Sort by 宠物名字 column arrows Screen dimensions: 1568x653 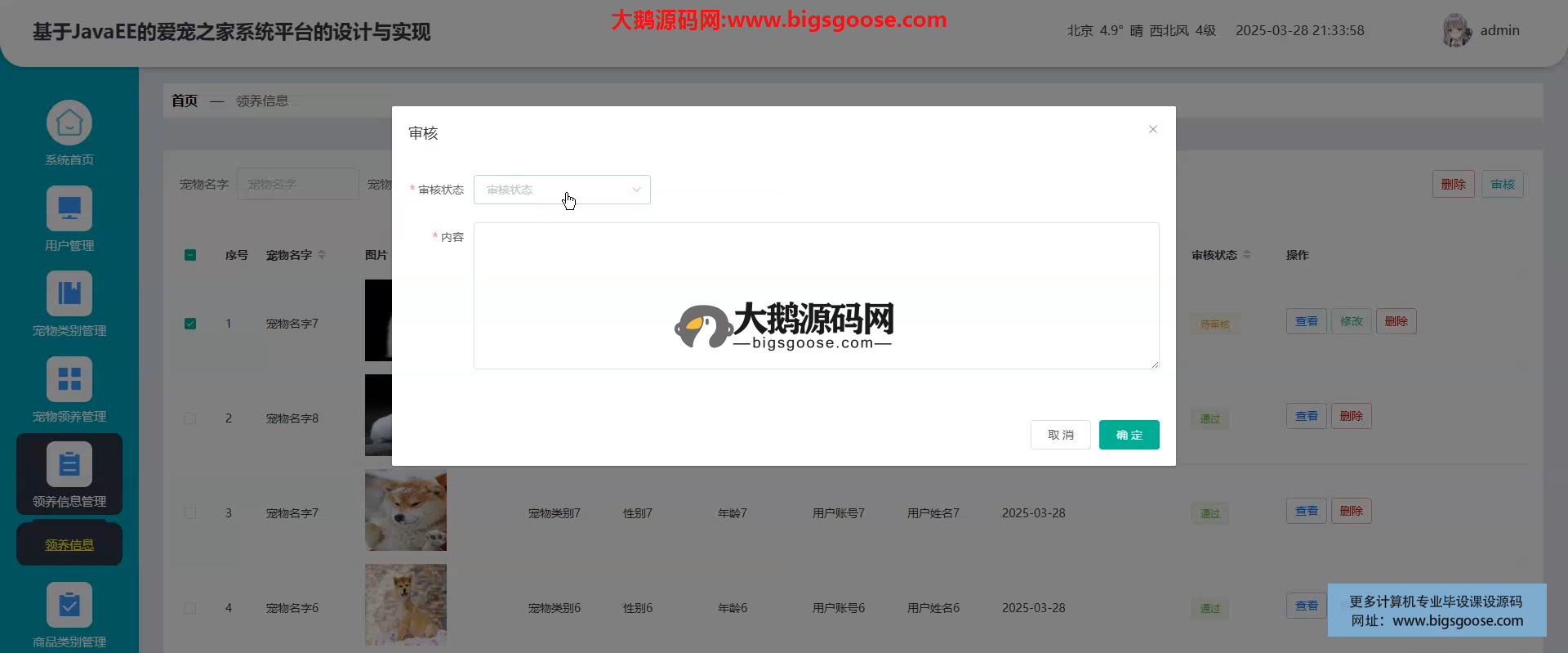point(322,255)
